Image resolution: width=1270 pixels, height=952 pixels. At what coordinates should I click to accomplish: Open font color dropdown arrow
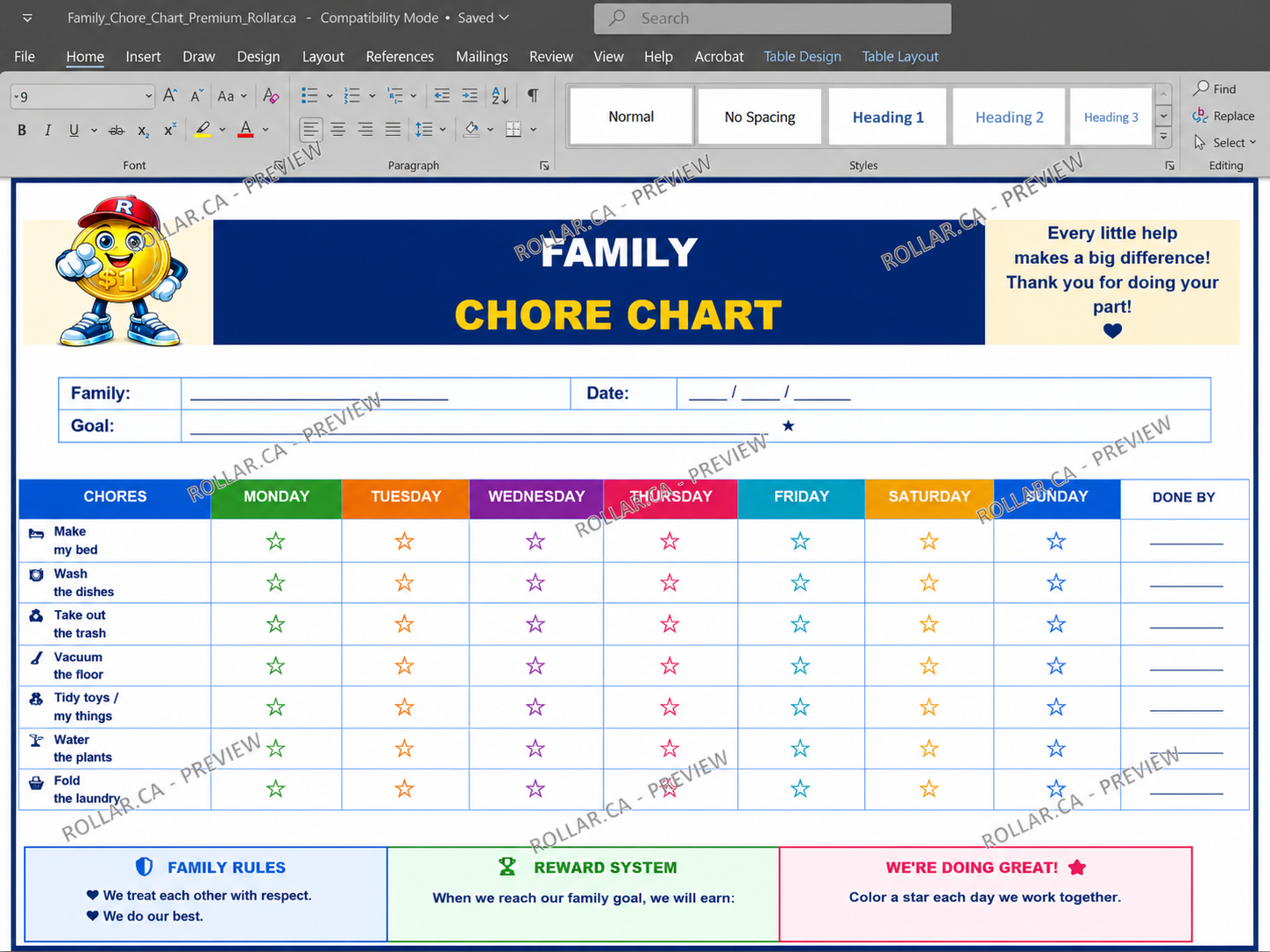pos(266,130)
